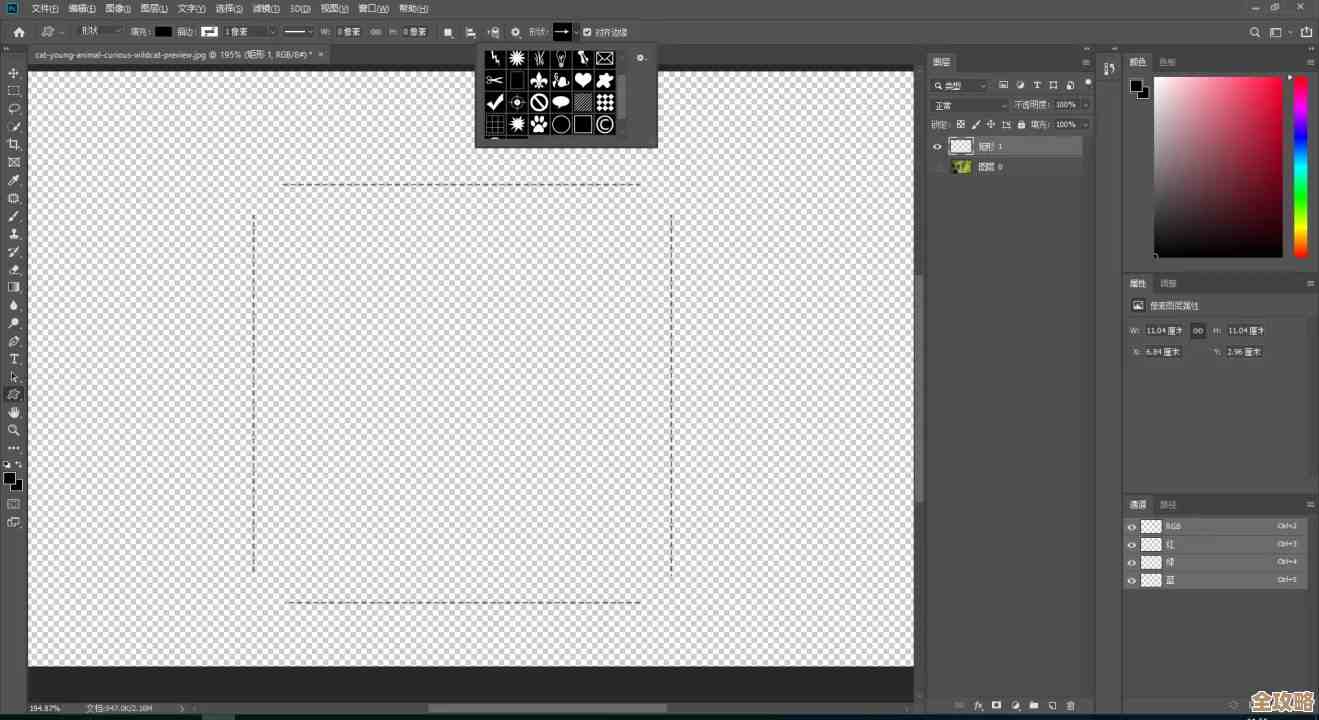Pick the heart custom shape
Image resolution: width=1319 pixels, height=720 pixels.
coord(583,80)
